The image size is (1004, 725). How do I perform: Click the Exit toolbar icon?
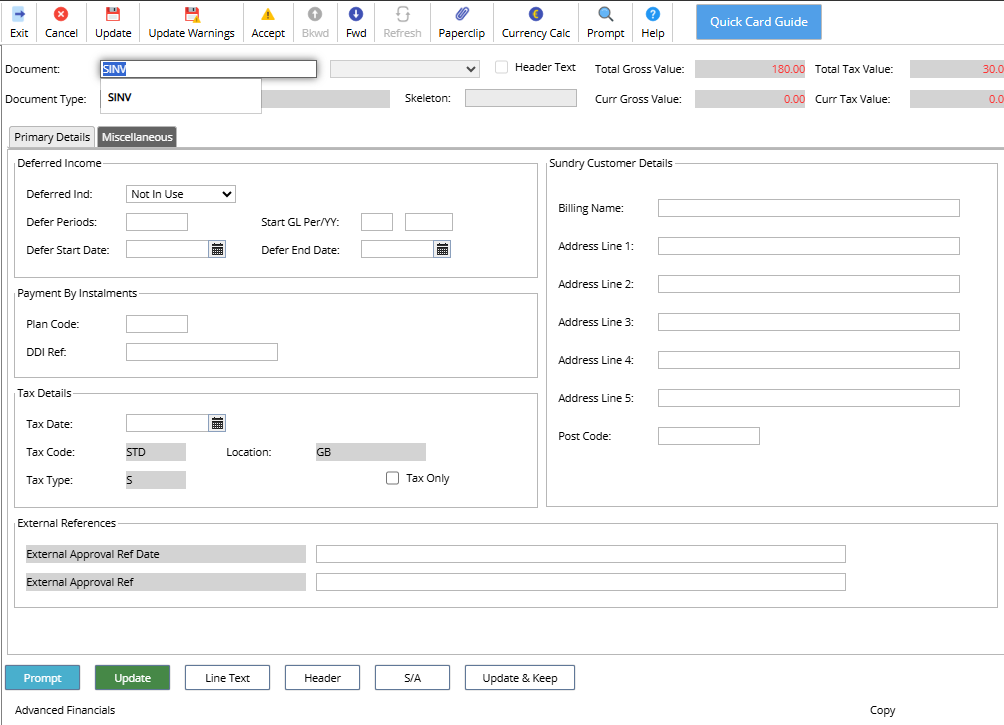coord(19,14)
